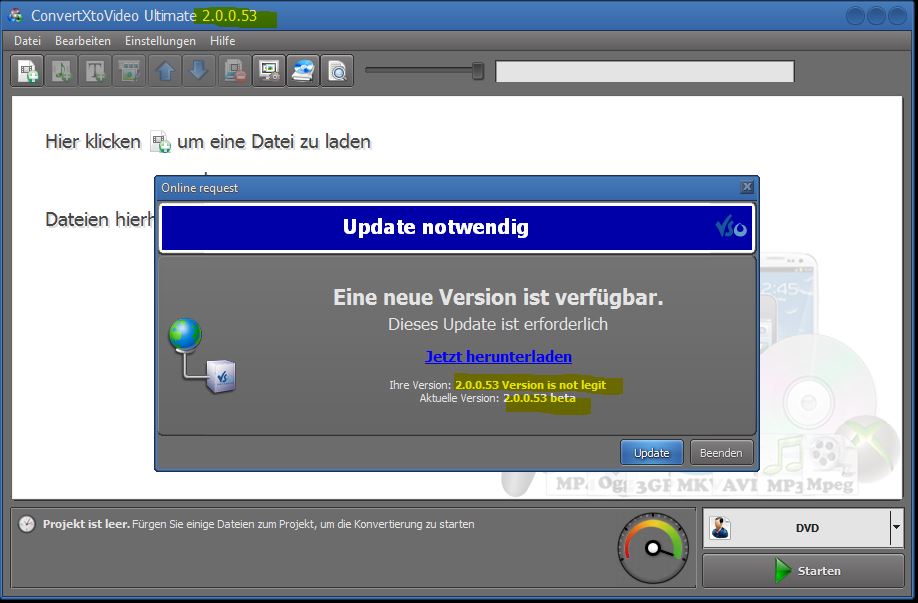Click the toolbar zoom slider handle

tap(478, 71)
